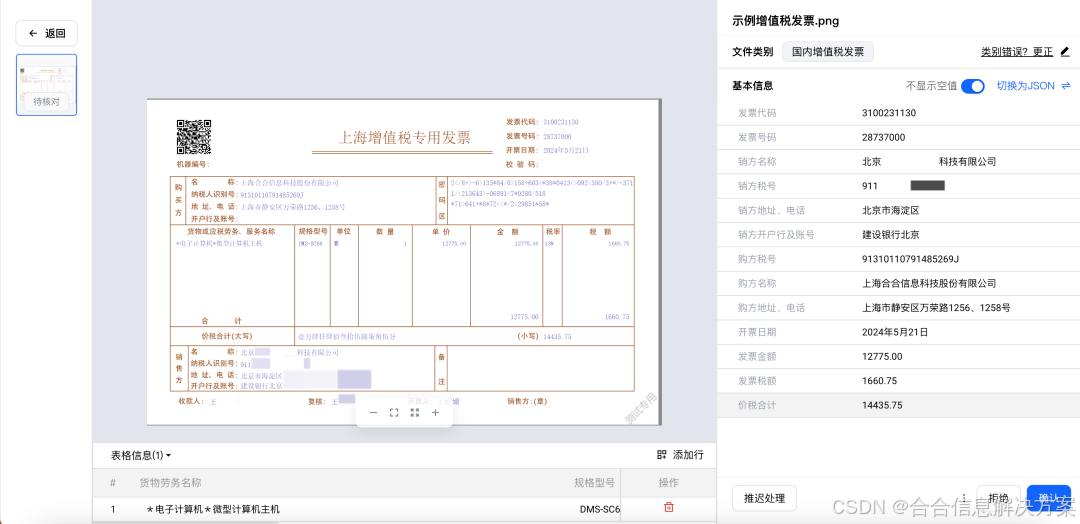This screenshot has height=524, width=1080.
Task: Open the three-dot more options icon
Action: click(964, 498)
